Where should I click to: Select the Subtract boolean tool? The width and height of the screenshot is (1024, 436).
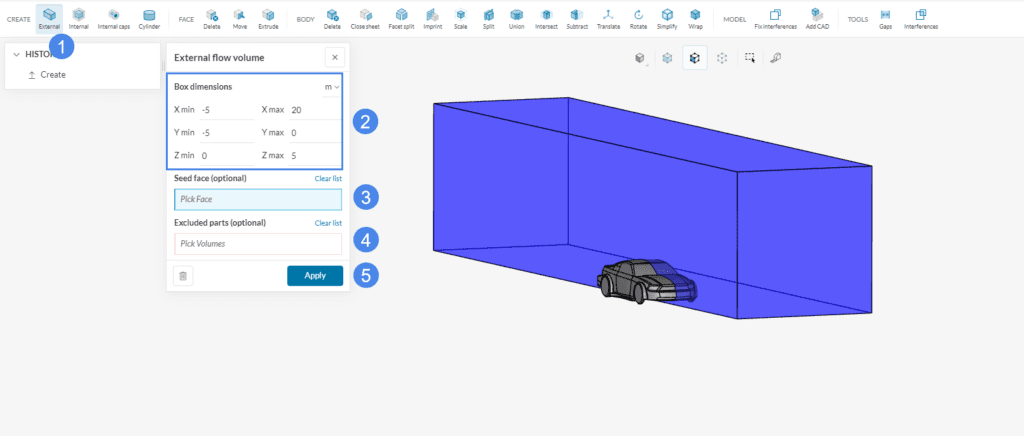point(577,17)
